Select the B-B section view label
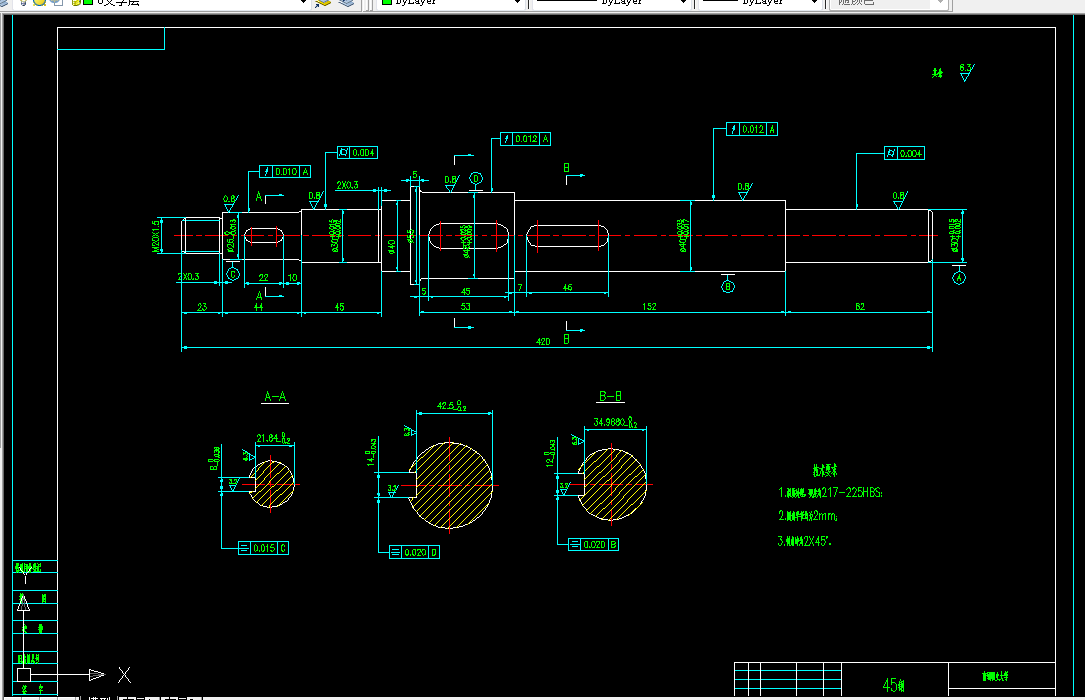 [x=610, y=396]
